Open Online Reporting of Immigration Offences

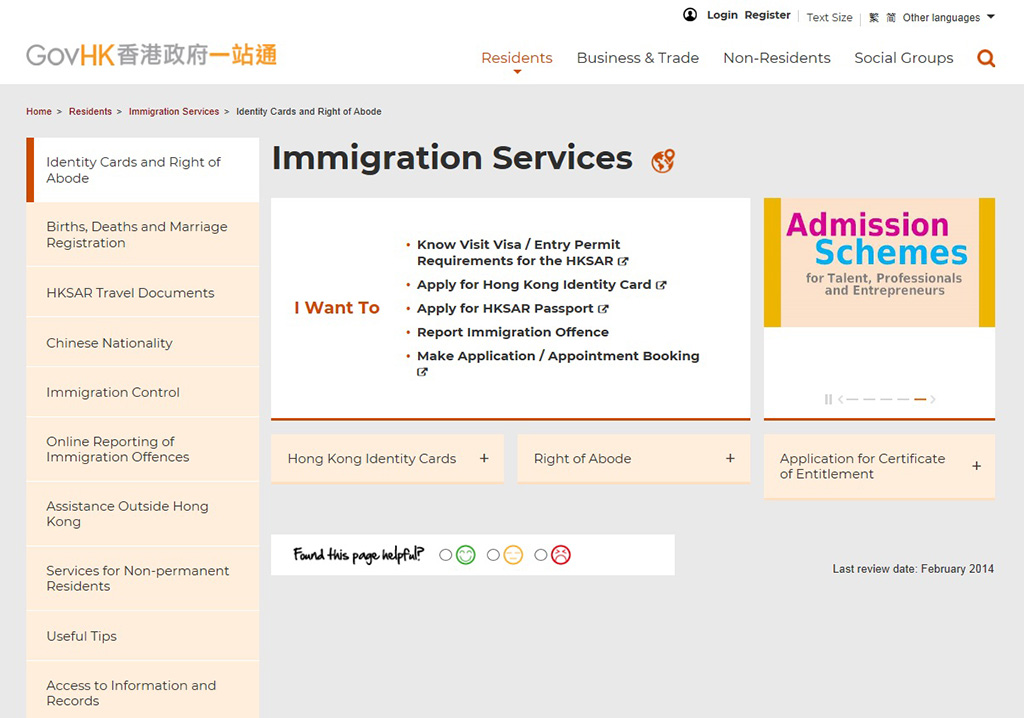(x=142, y=449)
